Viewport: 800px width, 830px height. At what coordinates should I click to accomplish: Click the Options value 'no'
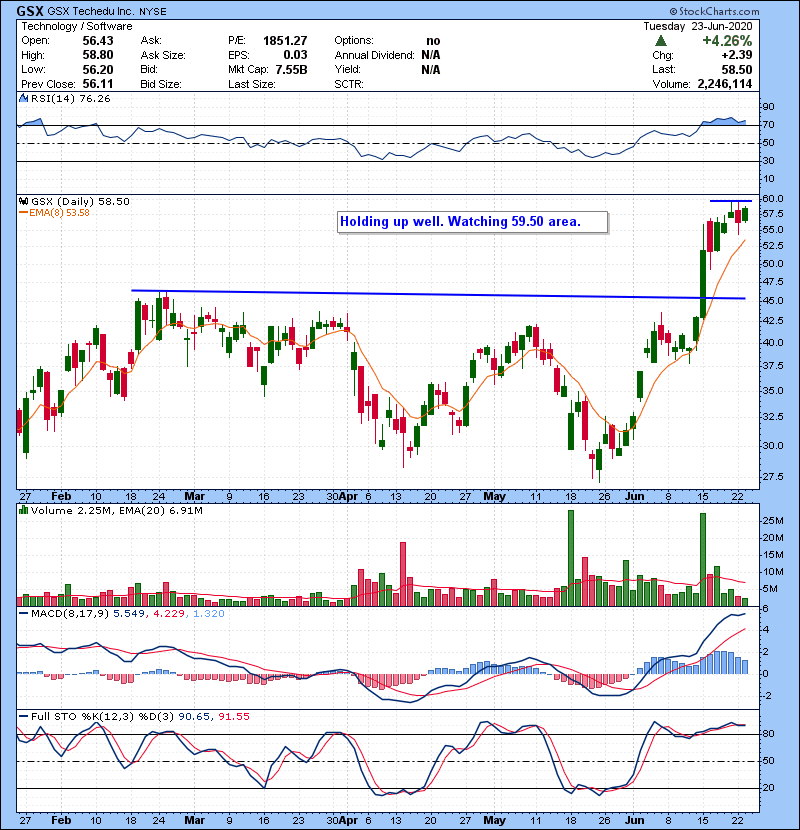tap(433, 41)
